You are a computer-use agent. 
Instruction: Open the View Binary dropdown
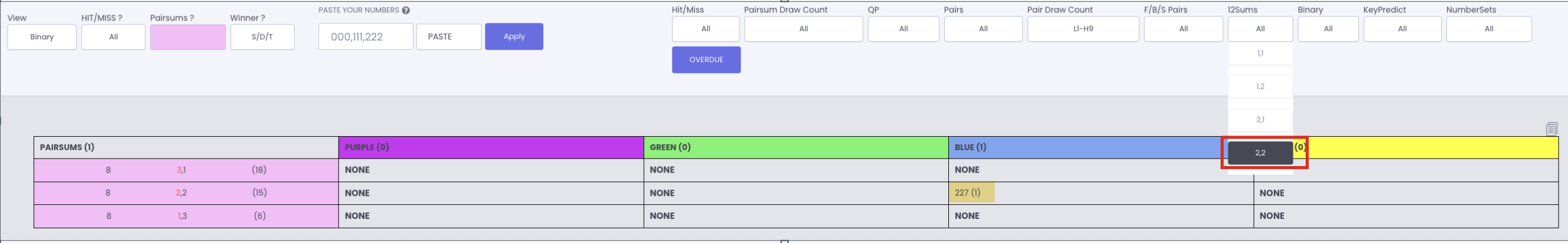coord(42,37)
